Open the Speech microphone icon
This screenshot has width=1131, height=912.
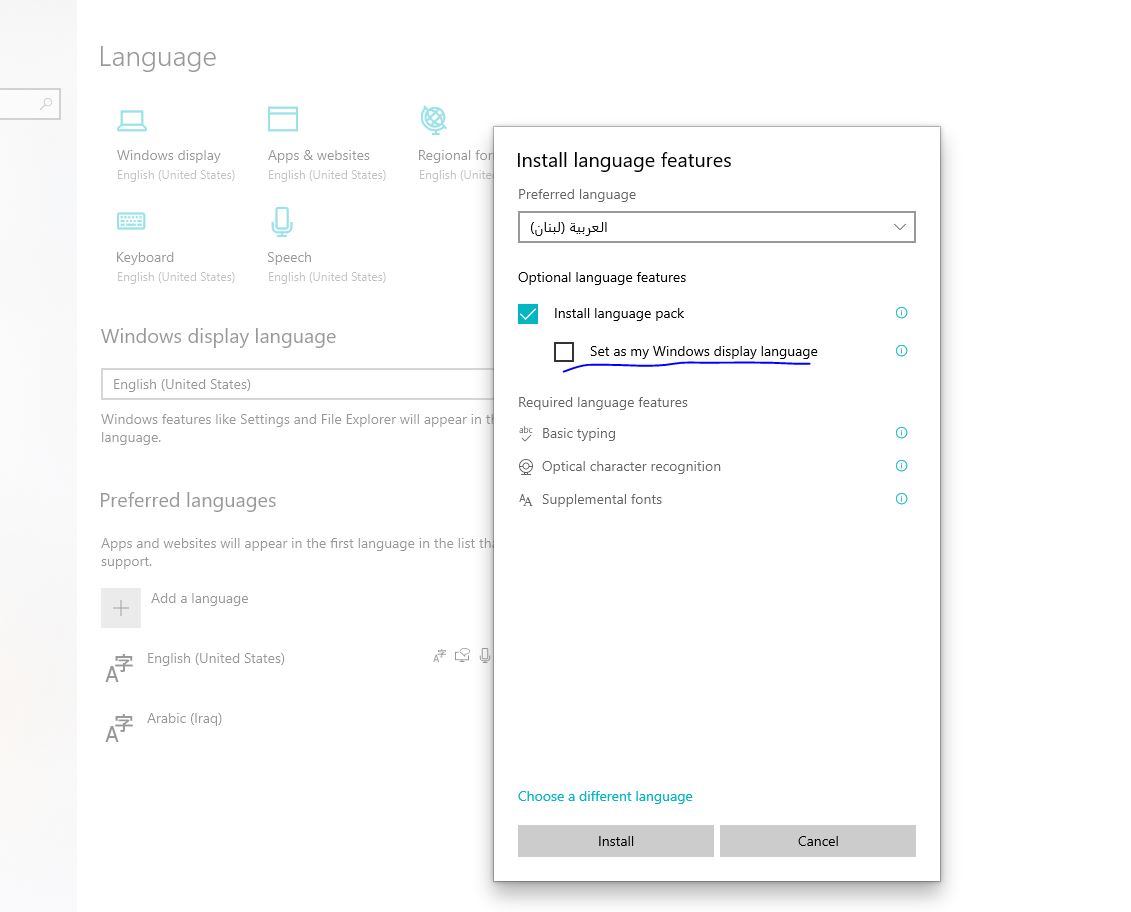tap(282, 222)
